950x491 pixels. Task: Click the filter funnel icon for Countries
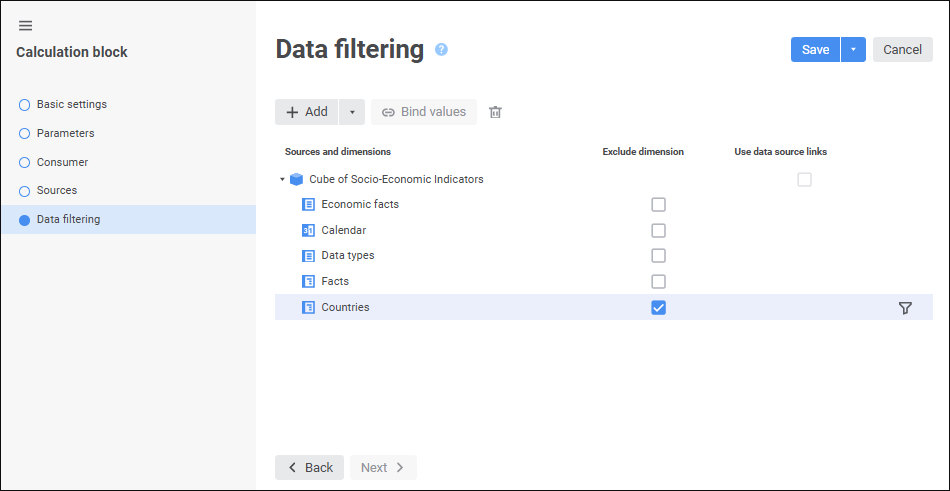pyautogui.click(x=905, y=308)
